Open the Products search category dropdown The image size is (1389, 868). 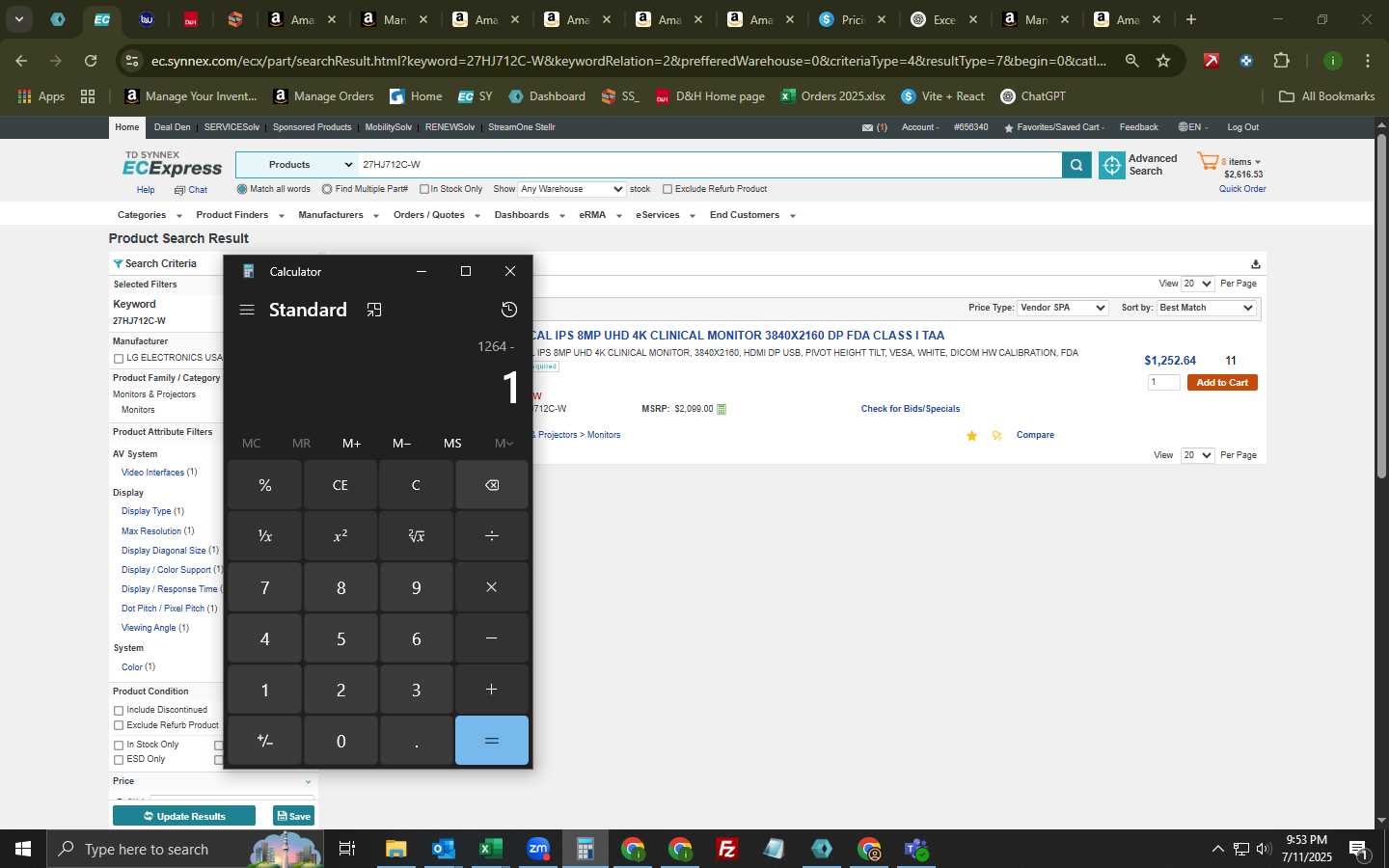point(297,165)
